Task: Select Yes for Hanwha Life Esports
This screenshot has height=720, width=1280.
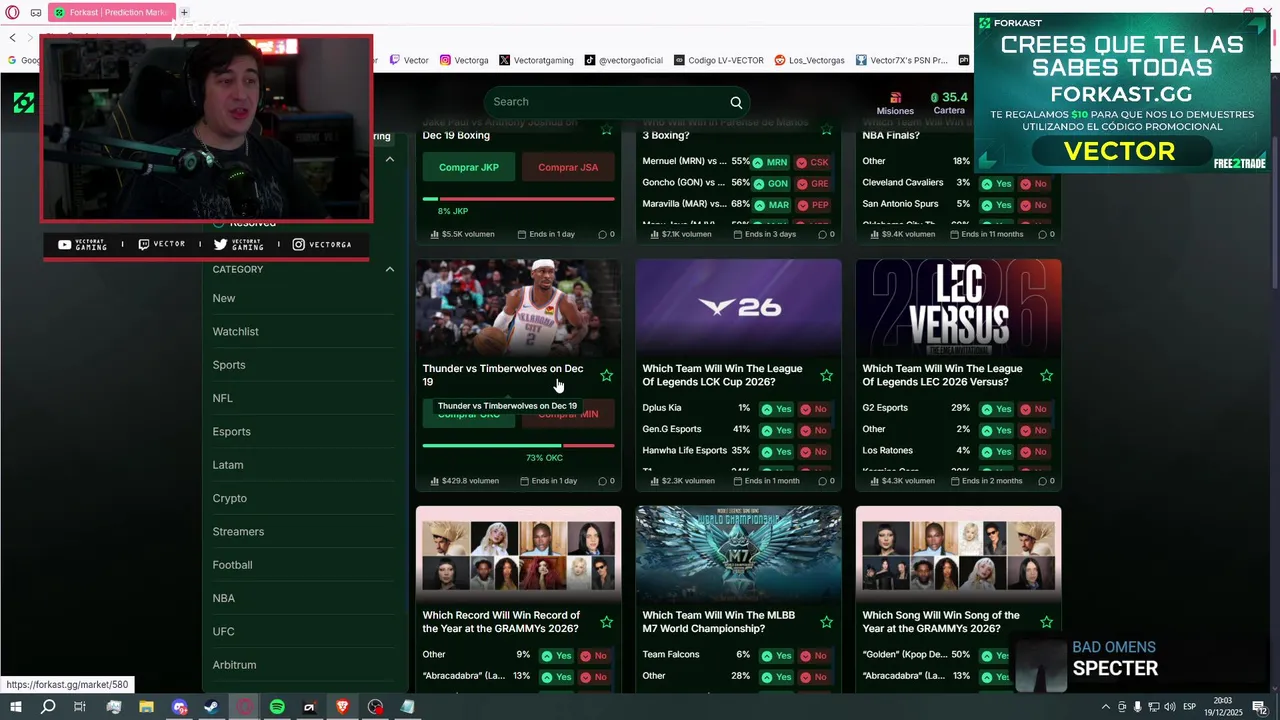Action: pos(776,451)
